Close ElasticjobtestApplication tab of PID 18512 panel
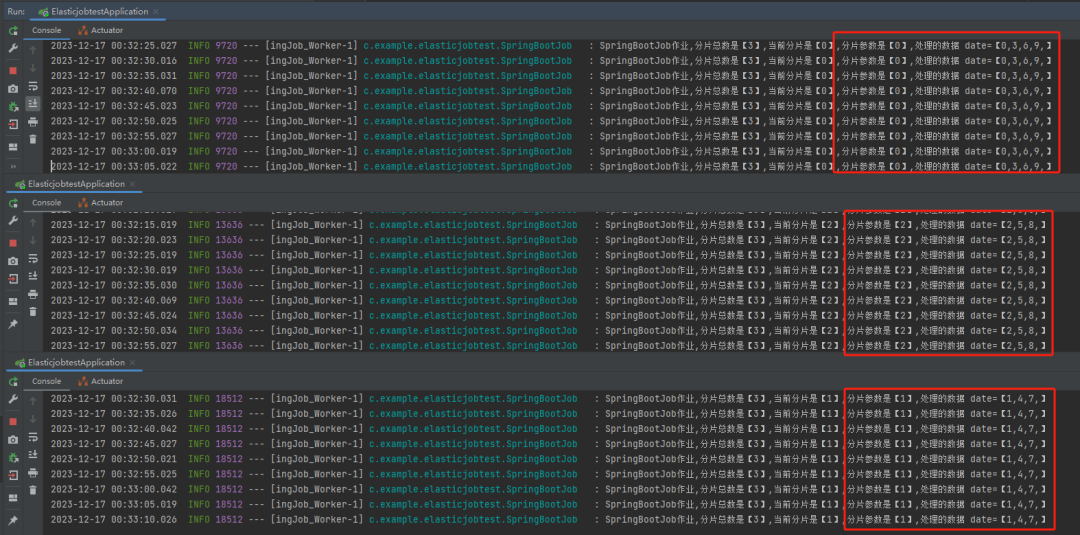This screenshot has width=1080, height=535. [132, 363]
